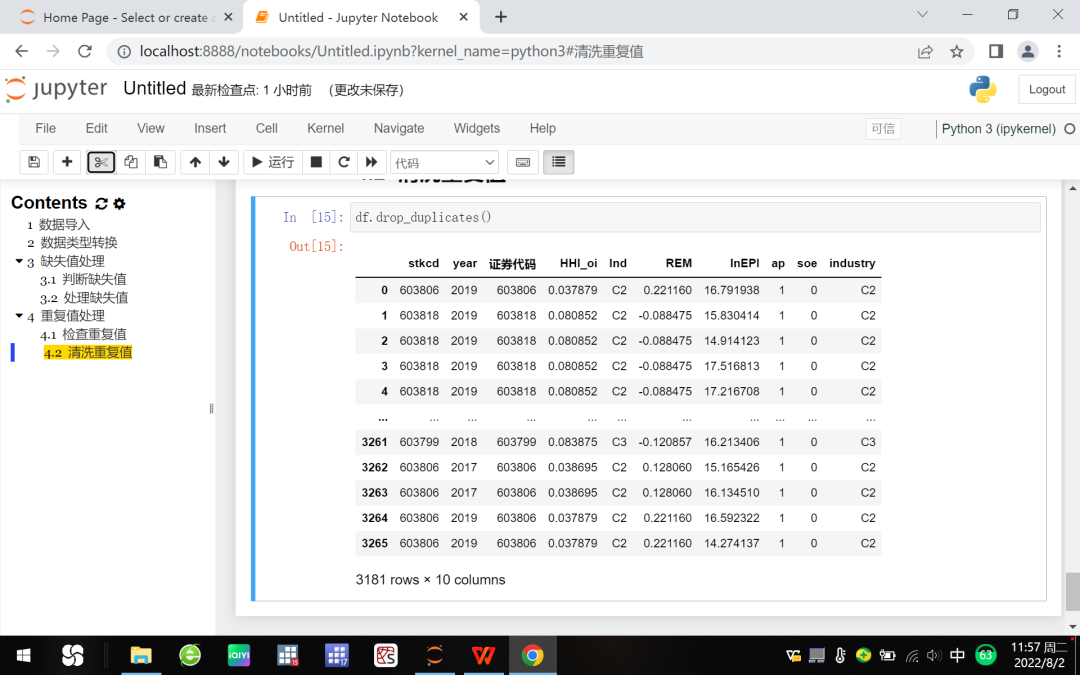1080x675 pixels.
Task: Open the File menu
Action: click(x=45, y=128)
